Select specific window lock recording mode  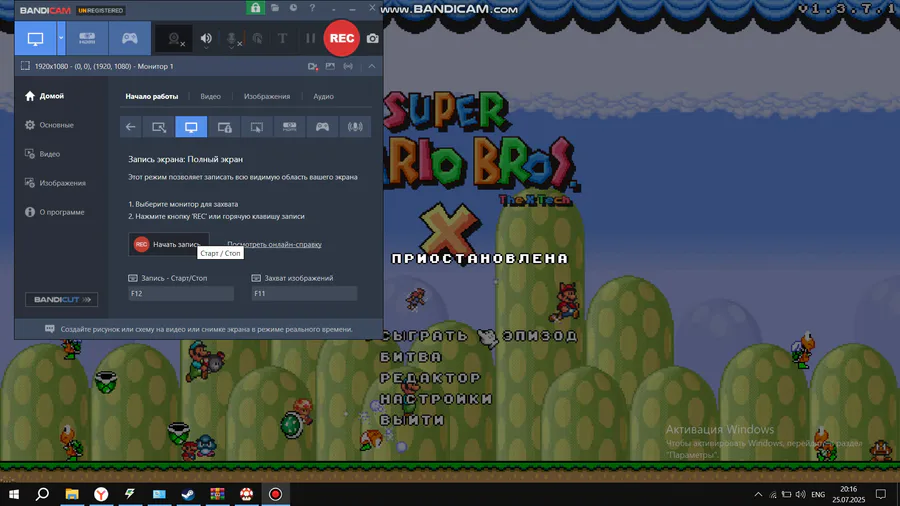tap(224, 127)
